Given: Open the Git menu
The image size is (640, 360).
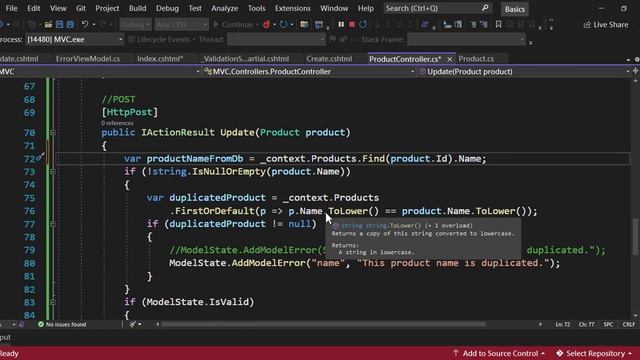Looking at the screenshot, I should pyautogui.click(x=81, y=8).
